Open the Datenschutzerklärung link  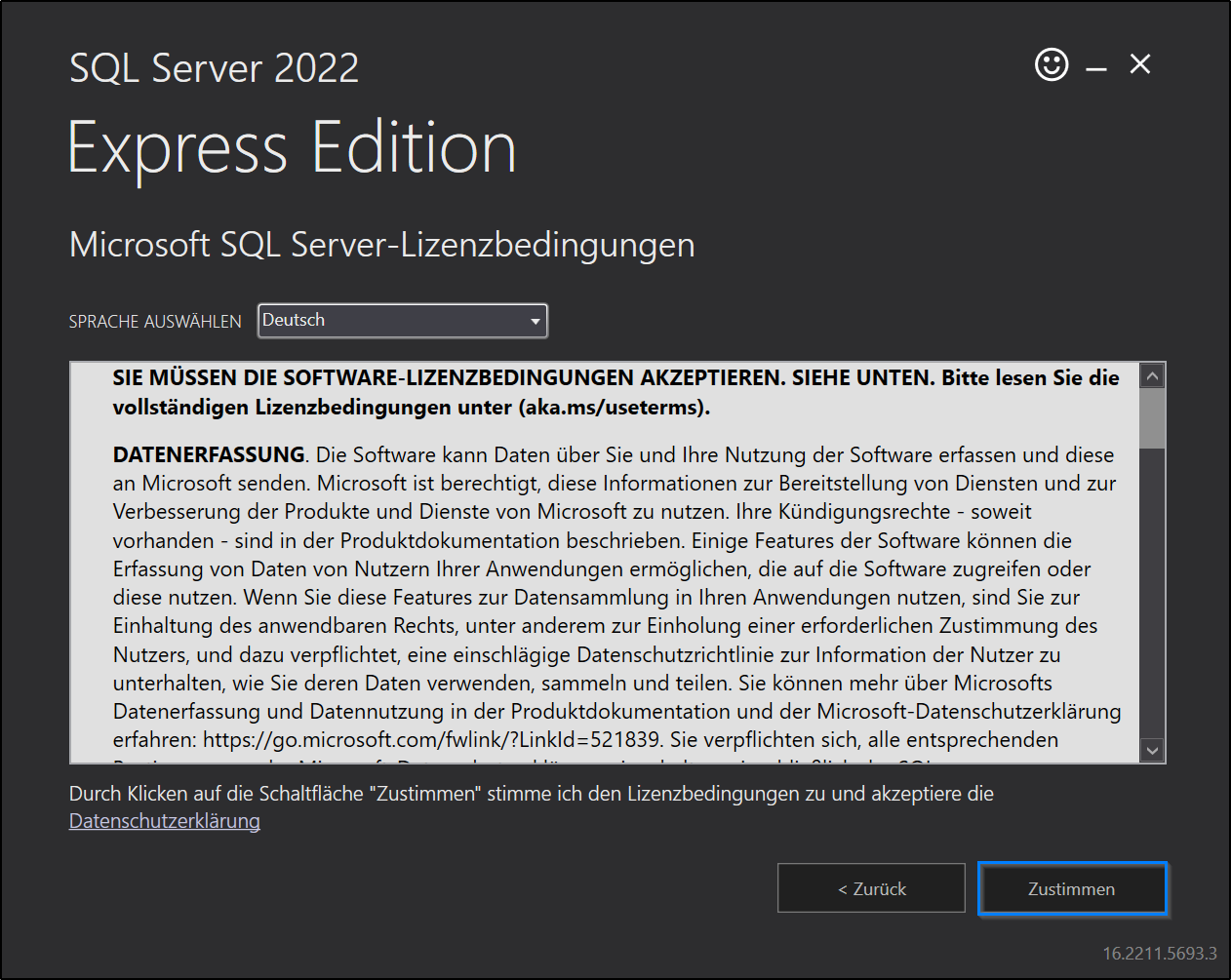coord(165,821)
